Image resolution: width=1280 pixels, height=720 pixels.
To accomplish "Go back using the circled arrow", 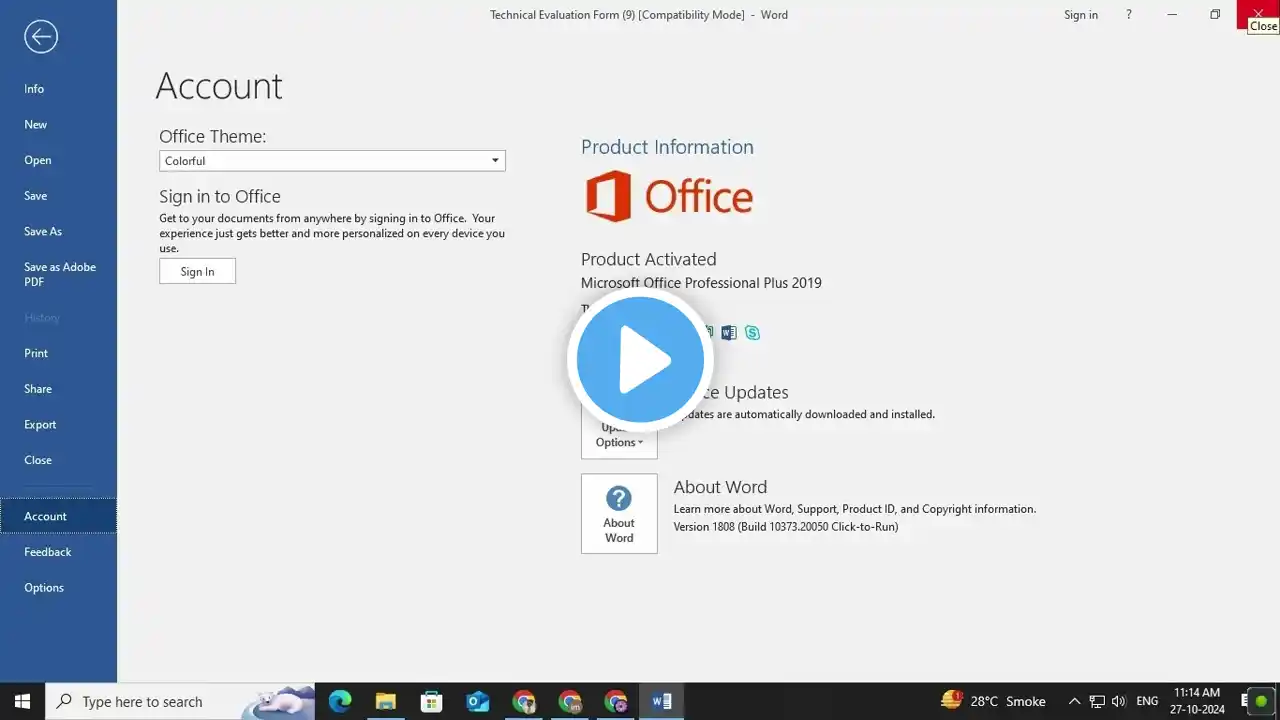I will click(x=41, y=37).
